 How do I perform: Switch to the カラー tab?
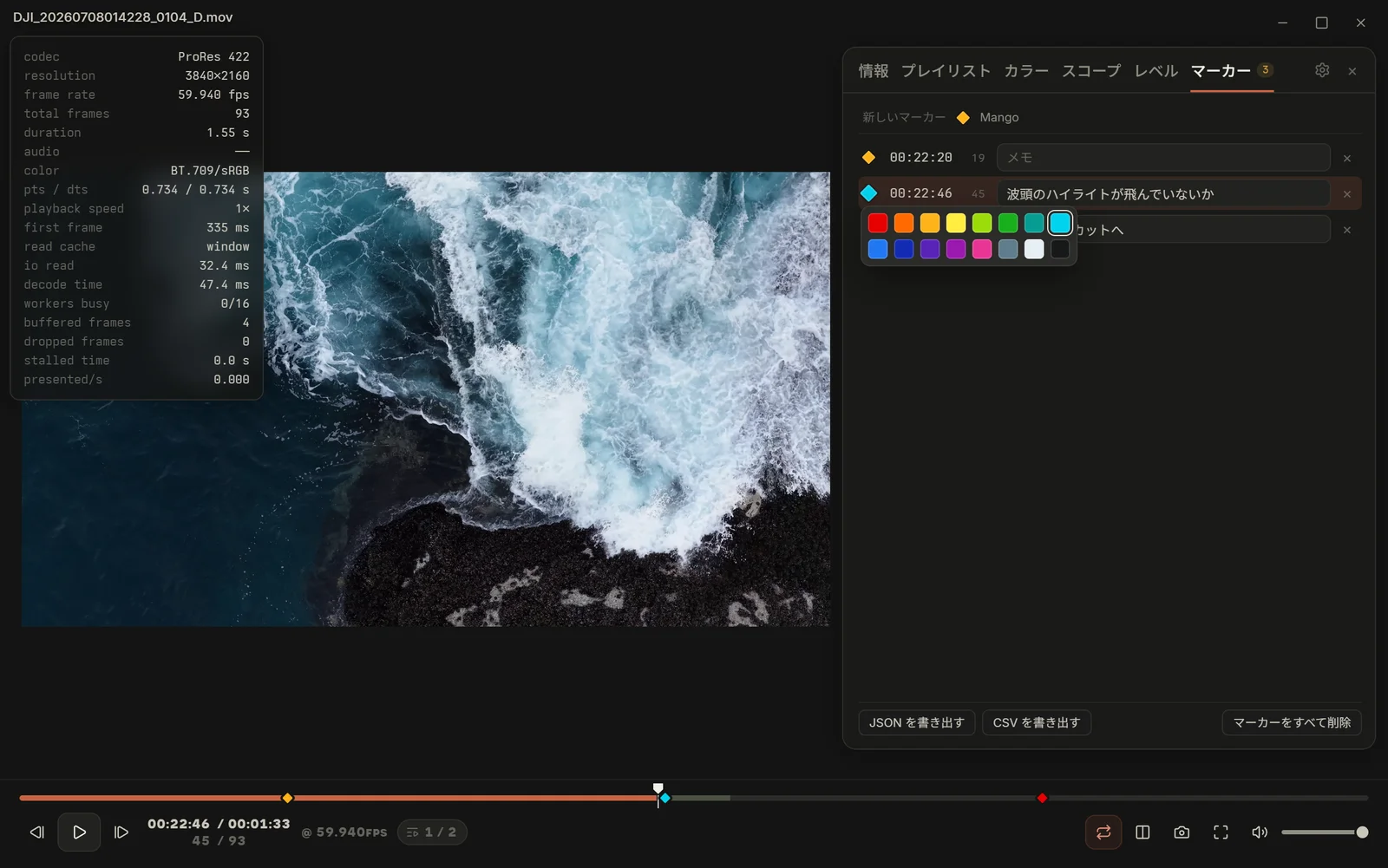click(1026, 71)
